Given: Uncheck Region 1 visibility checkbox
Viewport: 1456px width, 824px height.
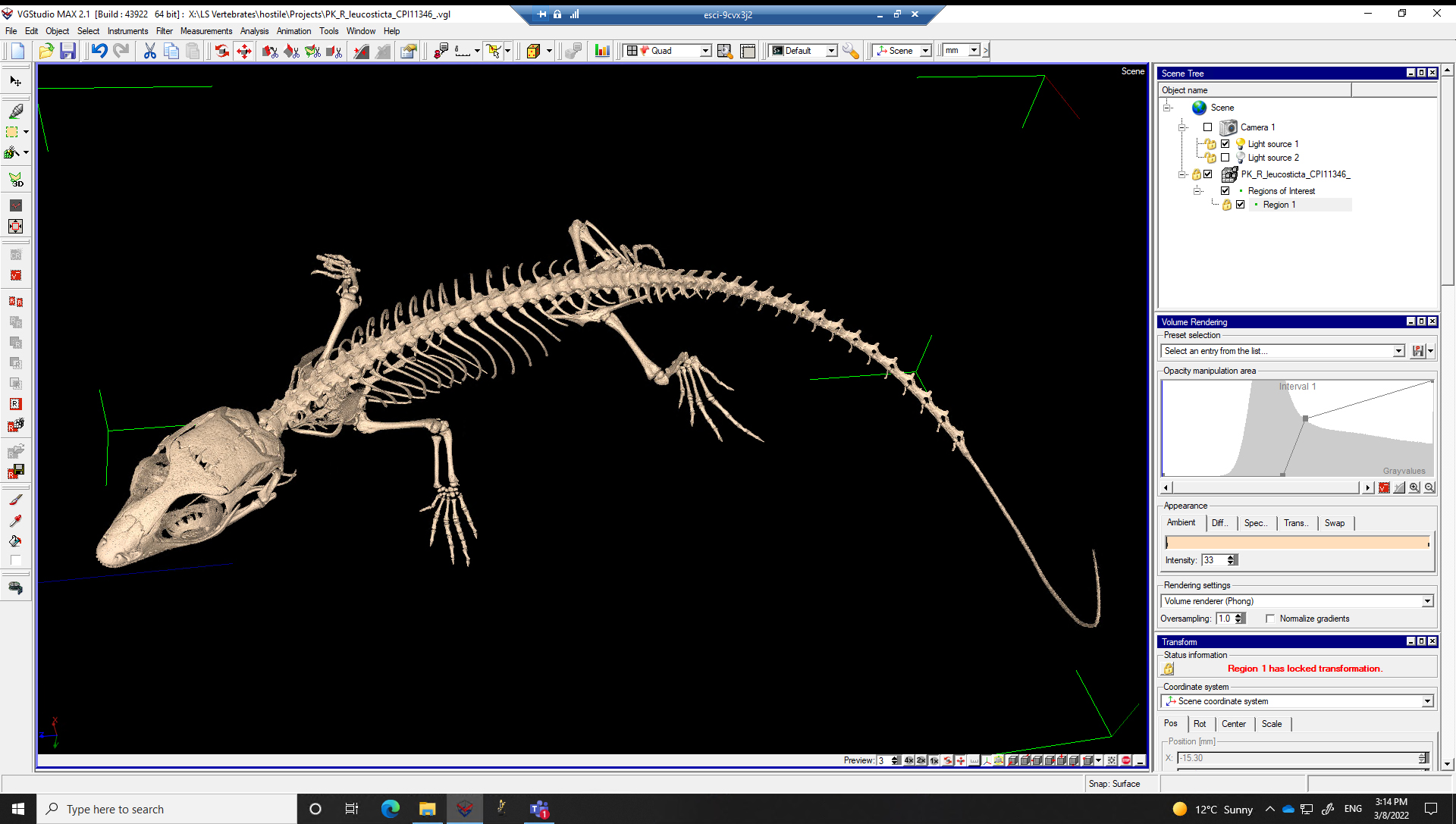Looking at the screenshot, I should (1241, 205).
